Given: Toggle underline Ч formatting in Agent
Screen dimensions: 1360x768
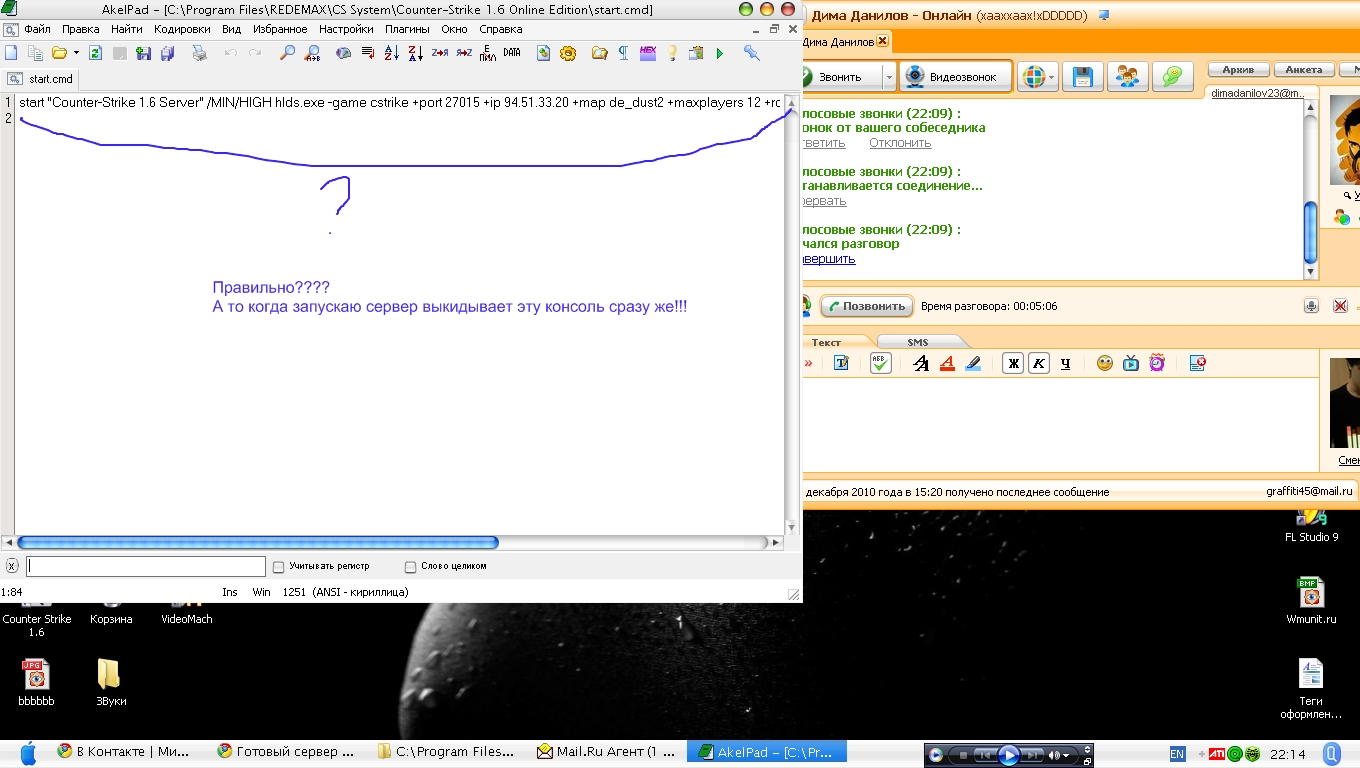Looking at the screenshot, I should [x=1066, y=364].
